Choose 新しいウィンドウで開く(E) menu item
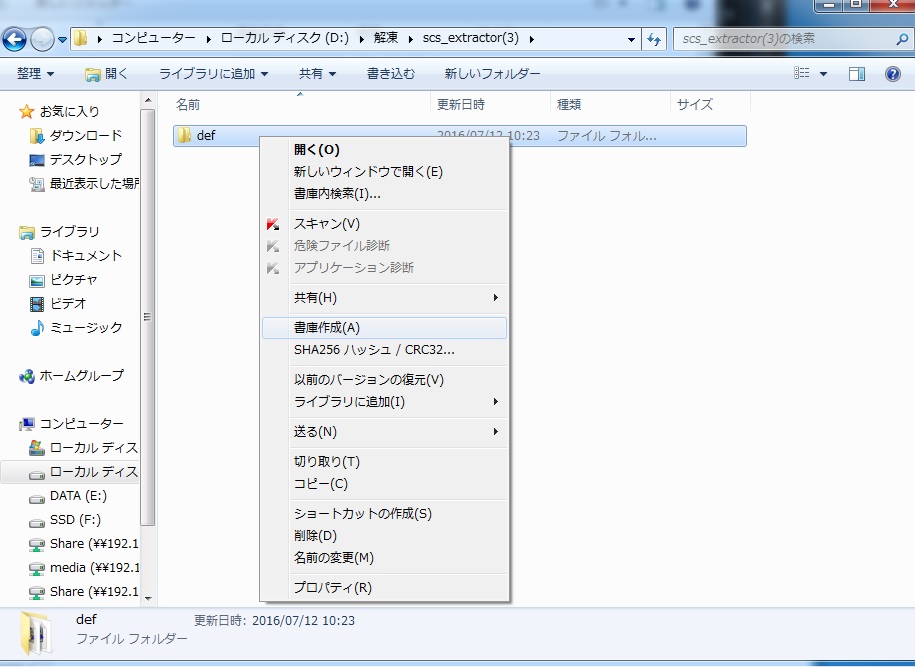The height and width of the screenshot is (667, 915). pyautogui.click(x=385, y=172)
